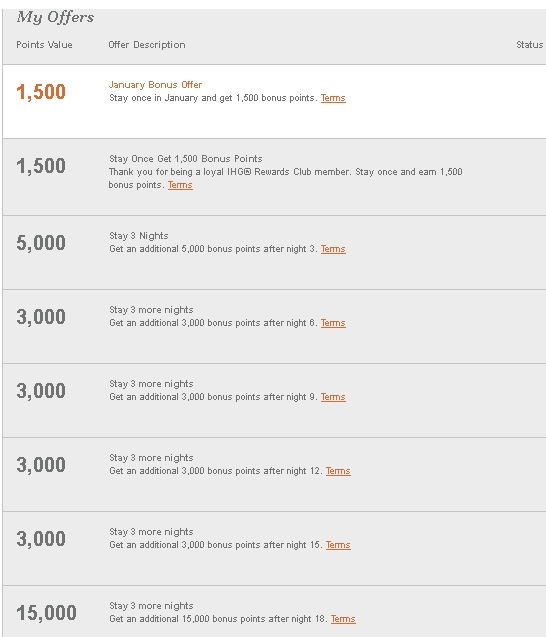Open Terms for bonus after night 12
The width and height of the screenshot is (546, 637).
point(338,471)
